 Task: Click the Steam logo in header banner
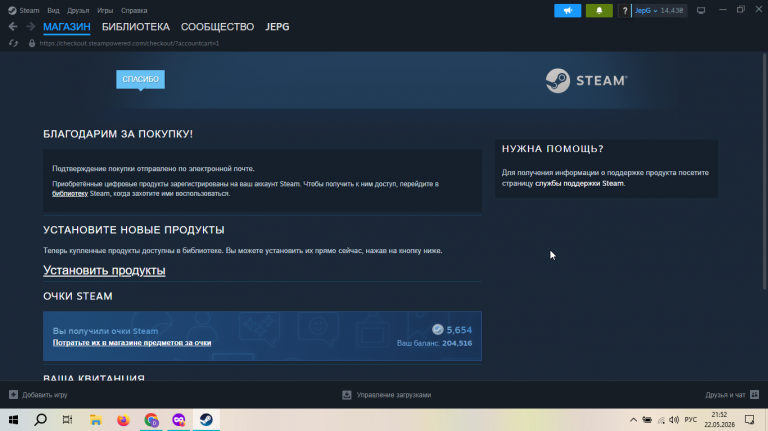tap(586, 80)
